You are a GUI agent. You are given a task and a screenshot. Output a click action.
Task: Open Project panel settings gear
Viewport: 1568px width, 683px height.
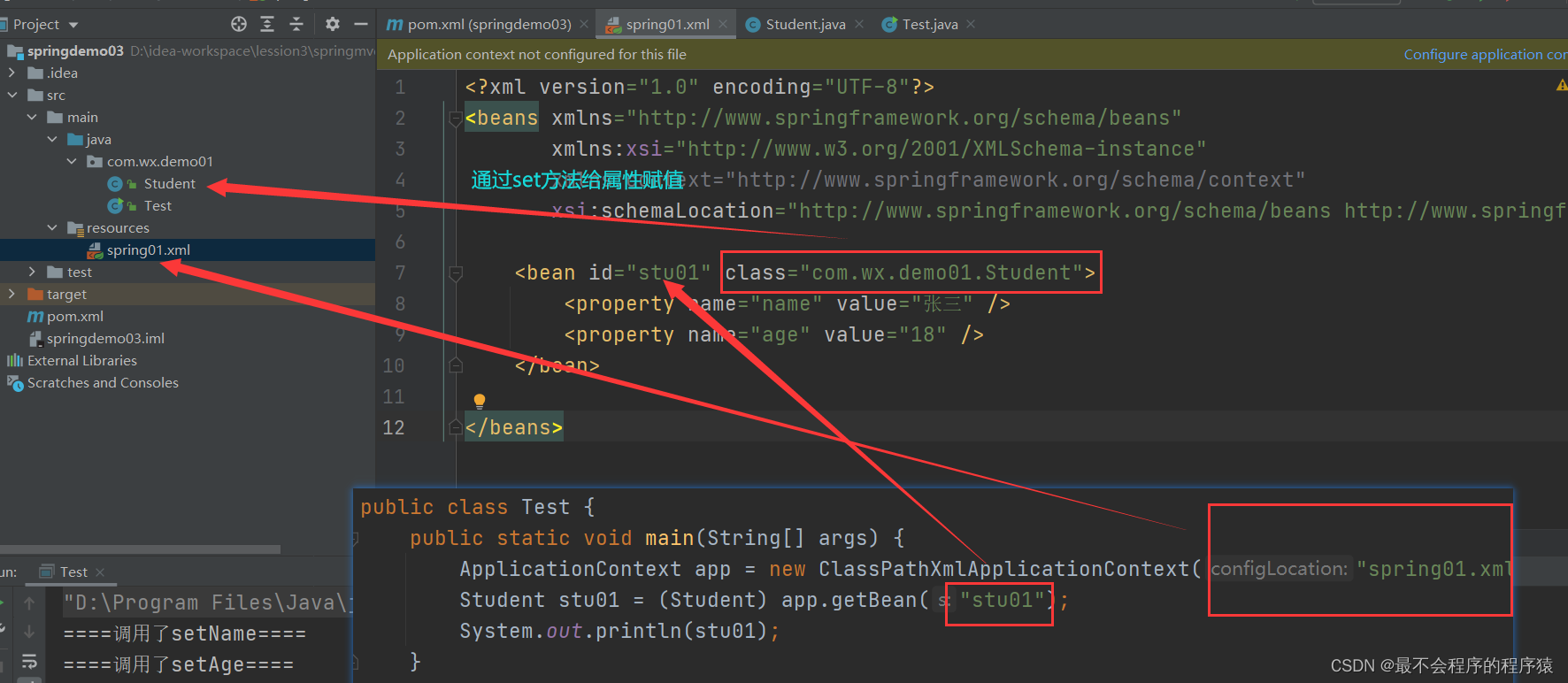[333, 24]
